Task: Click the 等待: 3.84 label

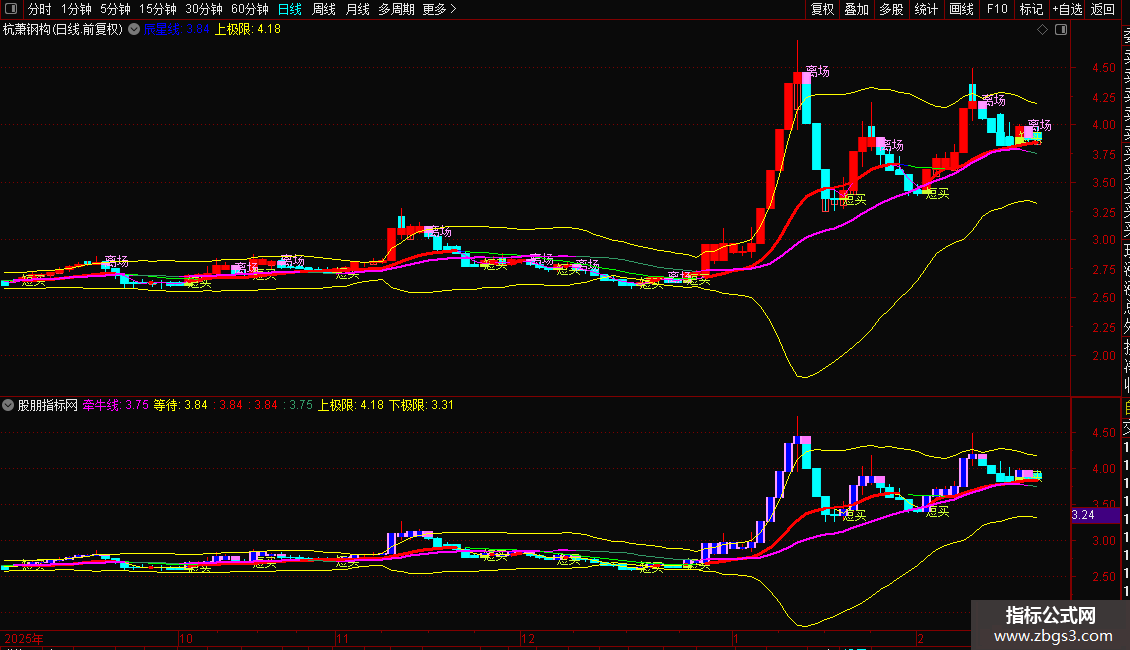Action: pyautogui.click(x=180, y=405)
